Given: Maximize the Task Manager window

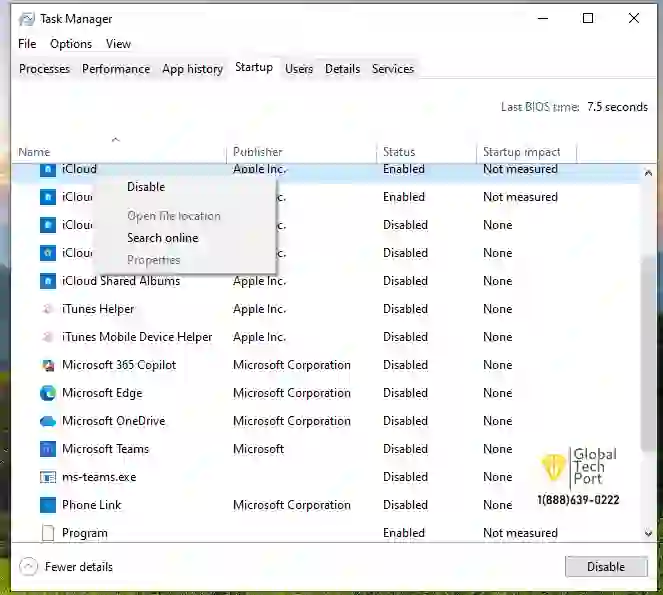Looking at the screenshot, I should (x=588, y=19).
